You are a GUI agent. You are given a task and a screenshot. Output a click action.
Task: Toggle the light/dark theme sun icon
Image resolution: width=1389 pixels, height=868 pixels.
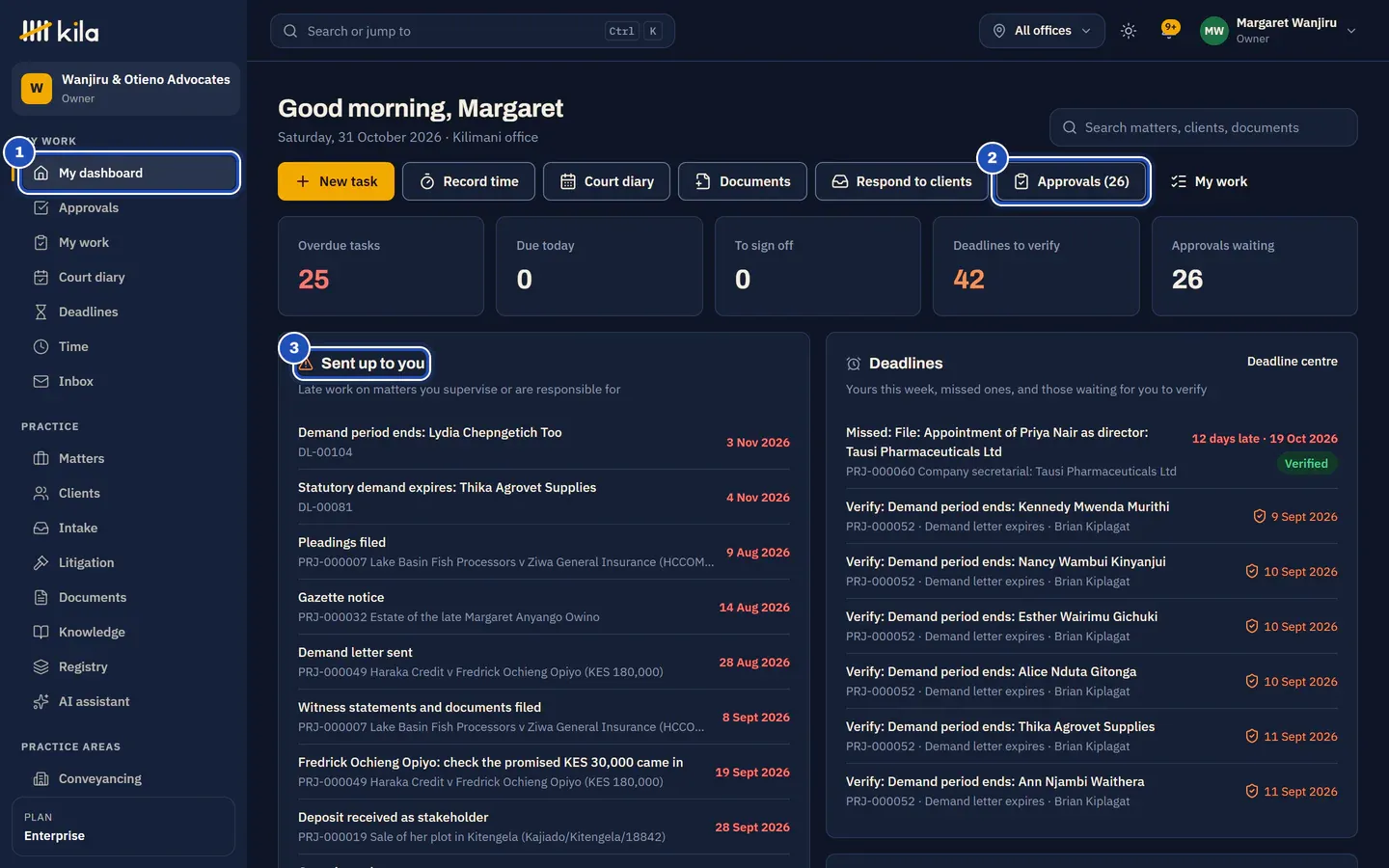tap(1129, 31)
